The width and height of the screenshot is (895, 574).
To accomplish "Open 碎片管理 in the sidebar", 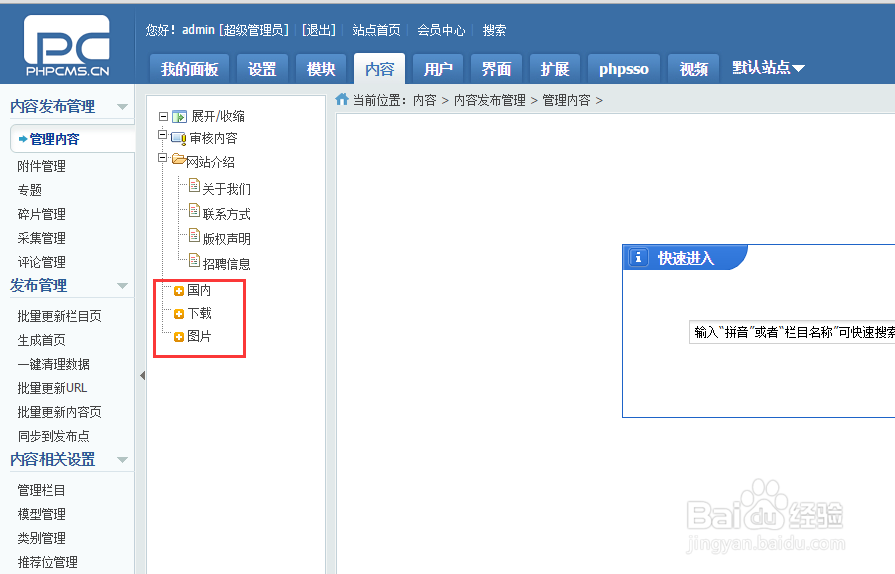I will (42, 214).
